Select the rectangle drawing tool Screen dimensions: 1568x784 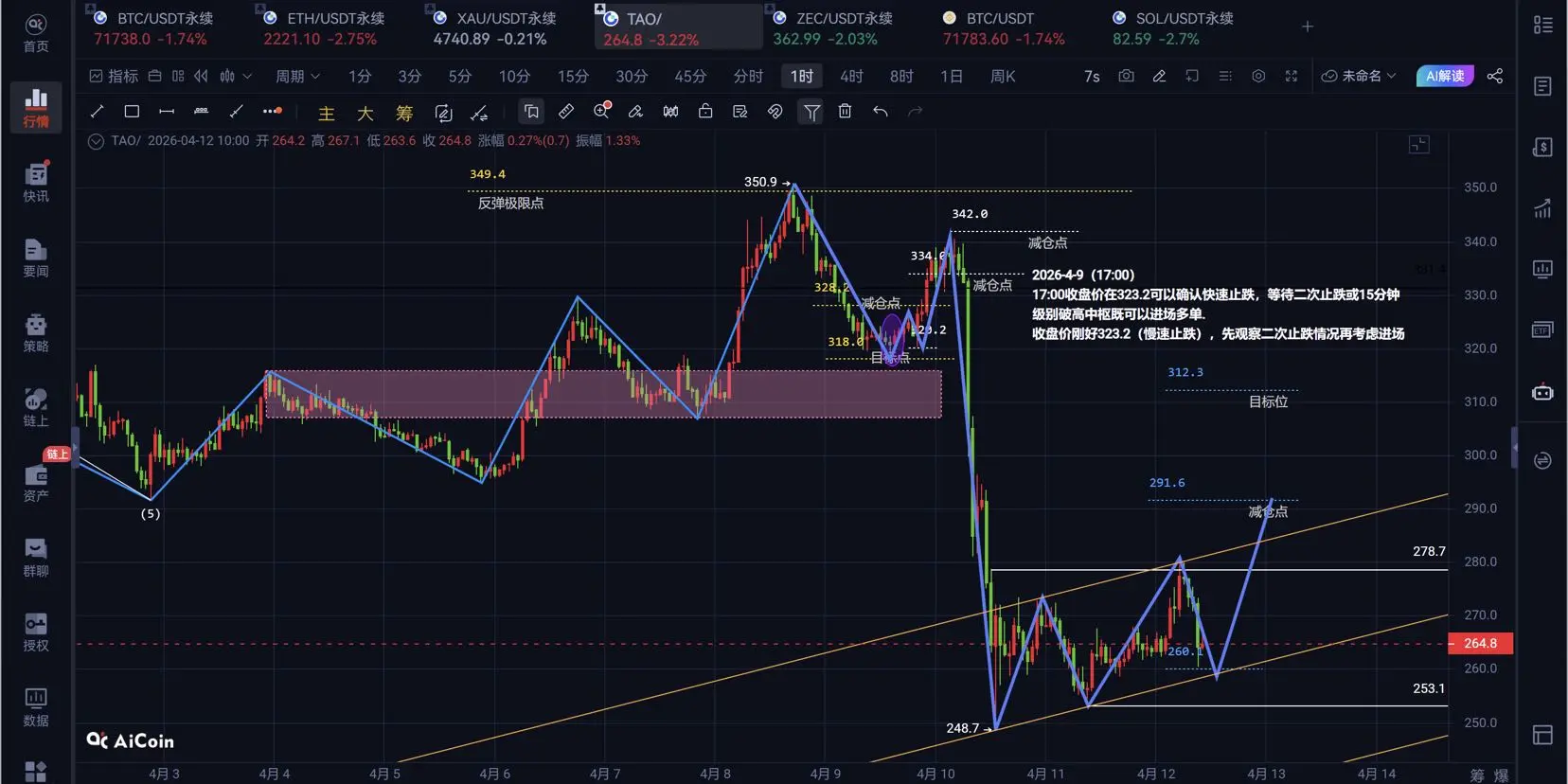tap(132, 112)
